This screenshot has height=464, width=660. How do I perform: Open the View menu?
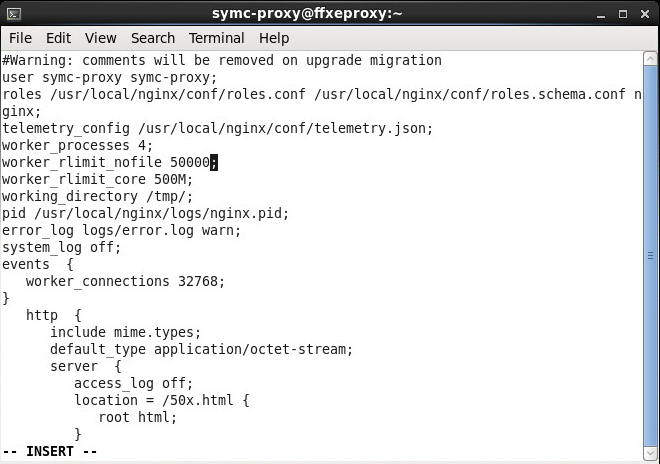[100, 38]
